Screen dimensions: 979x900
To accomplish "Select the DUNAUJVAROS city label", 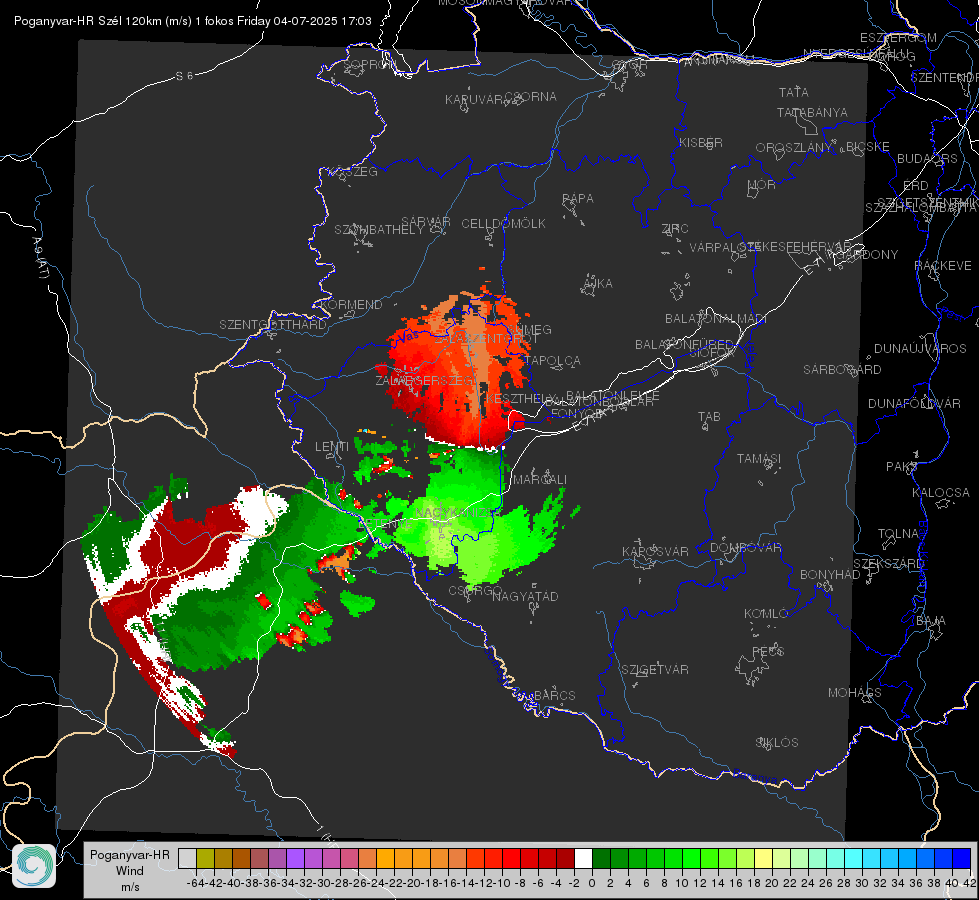I will point(920,349).
